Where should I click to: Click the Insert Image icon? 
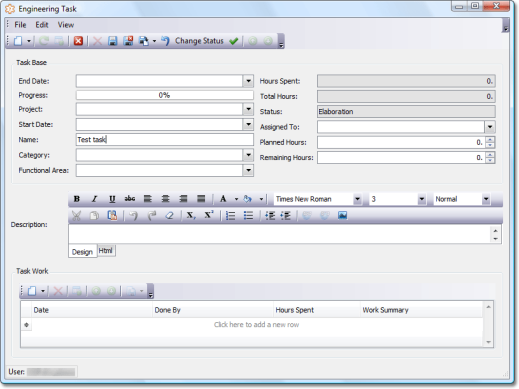tap(342, 216)
